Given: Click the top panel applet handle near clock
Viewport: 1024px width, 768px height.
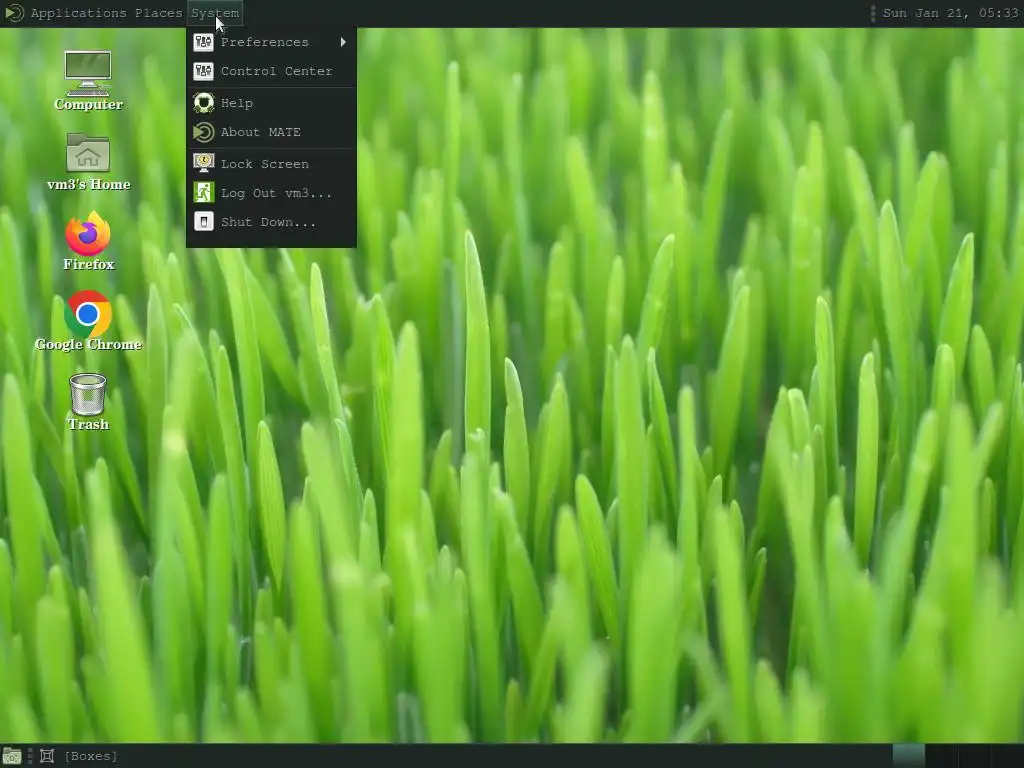Looking at the screenshot, I should pos(873,13).
